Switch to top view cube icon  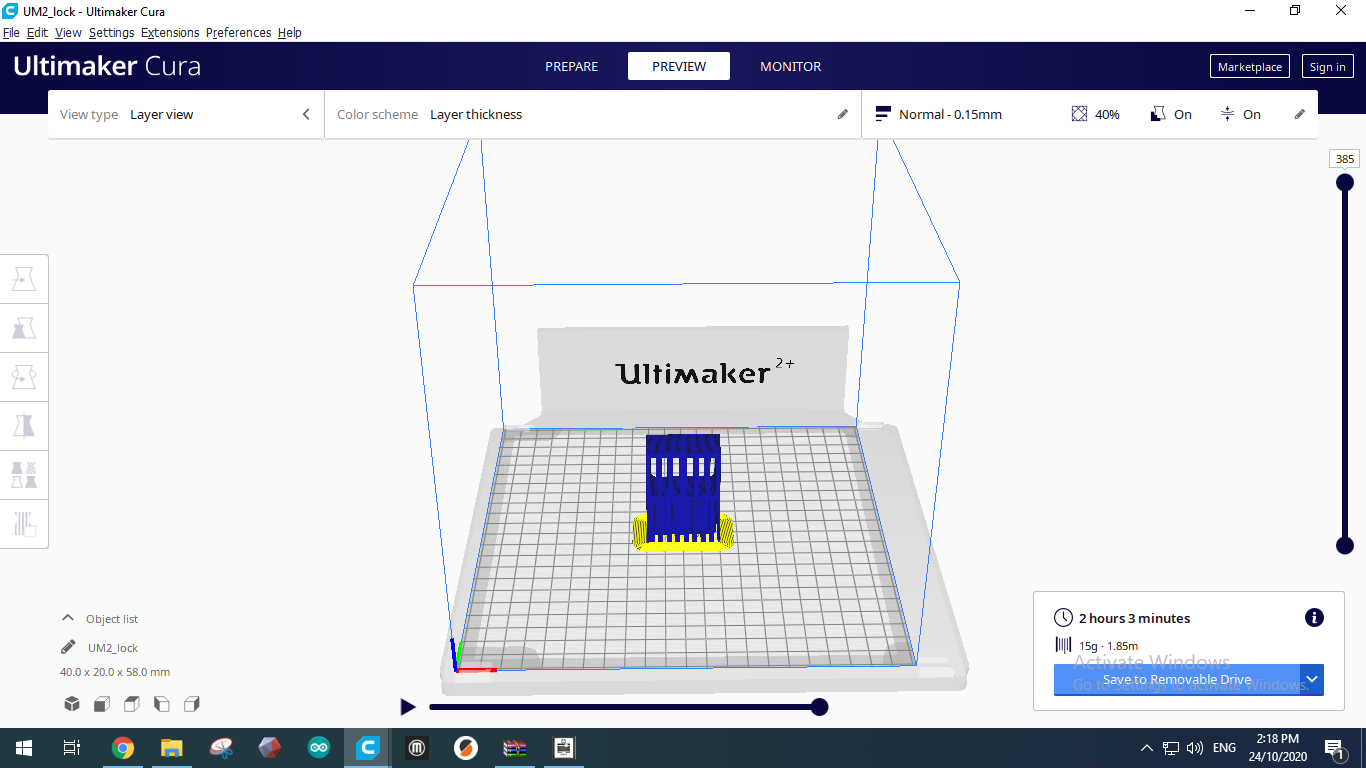(x=132, y=704)
